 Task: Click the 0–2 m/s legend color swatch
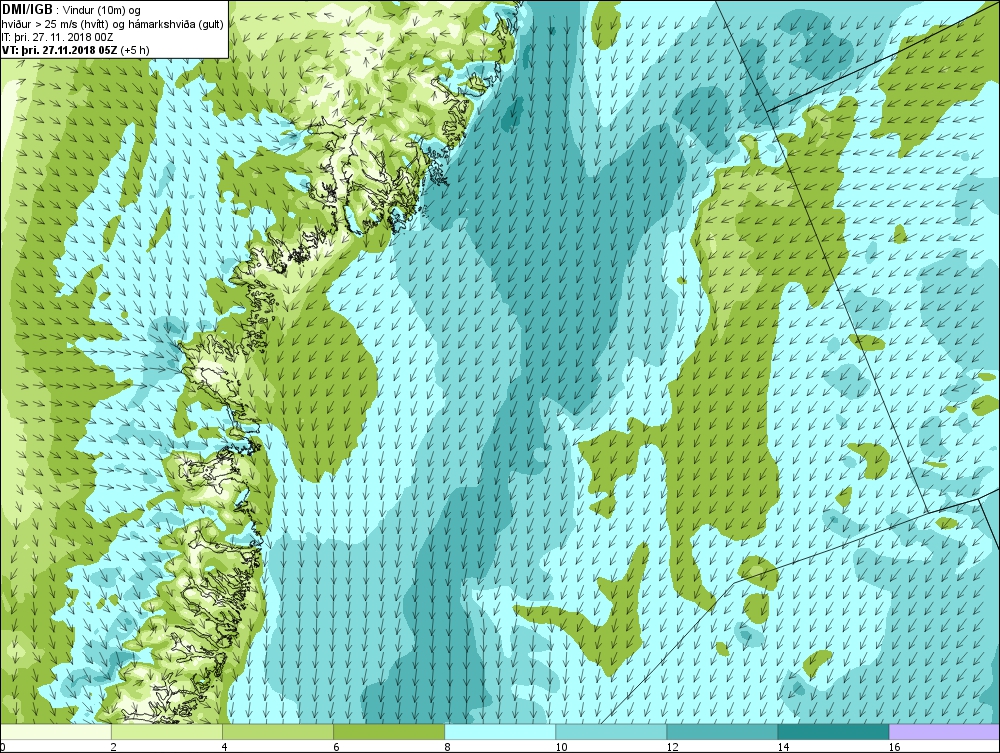[x=56, y=732]
